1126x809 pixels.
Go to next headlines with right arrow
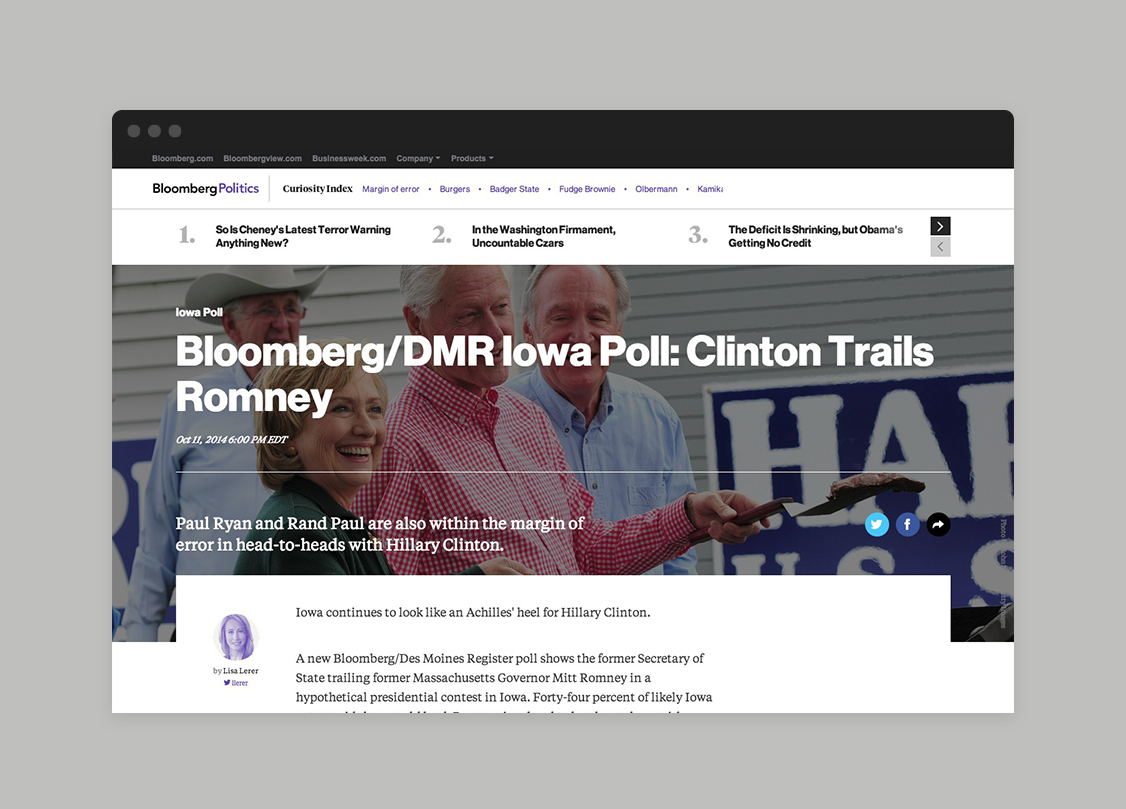coord(940,226)
